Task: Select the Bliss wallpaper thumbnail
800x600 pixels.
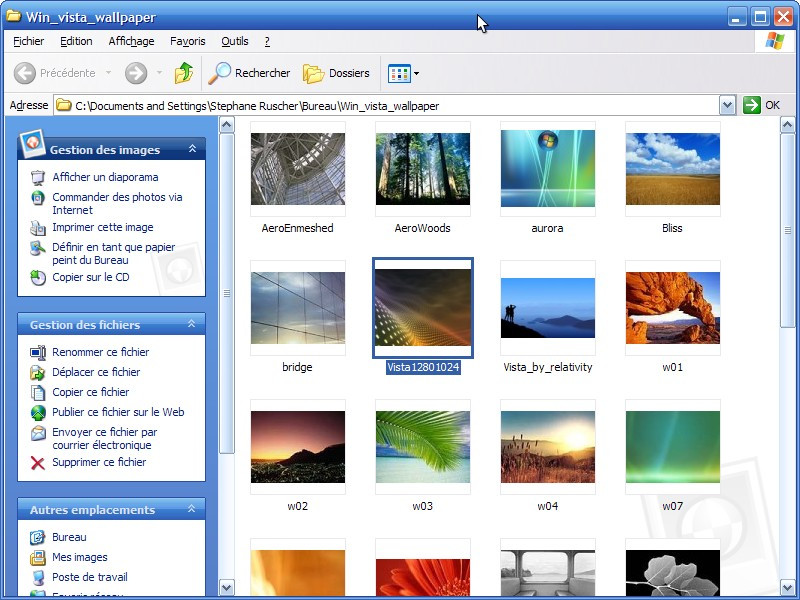Action: pos(672,168)
